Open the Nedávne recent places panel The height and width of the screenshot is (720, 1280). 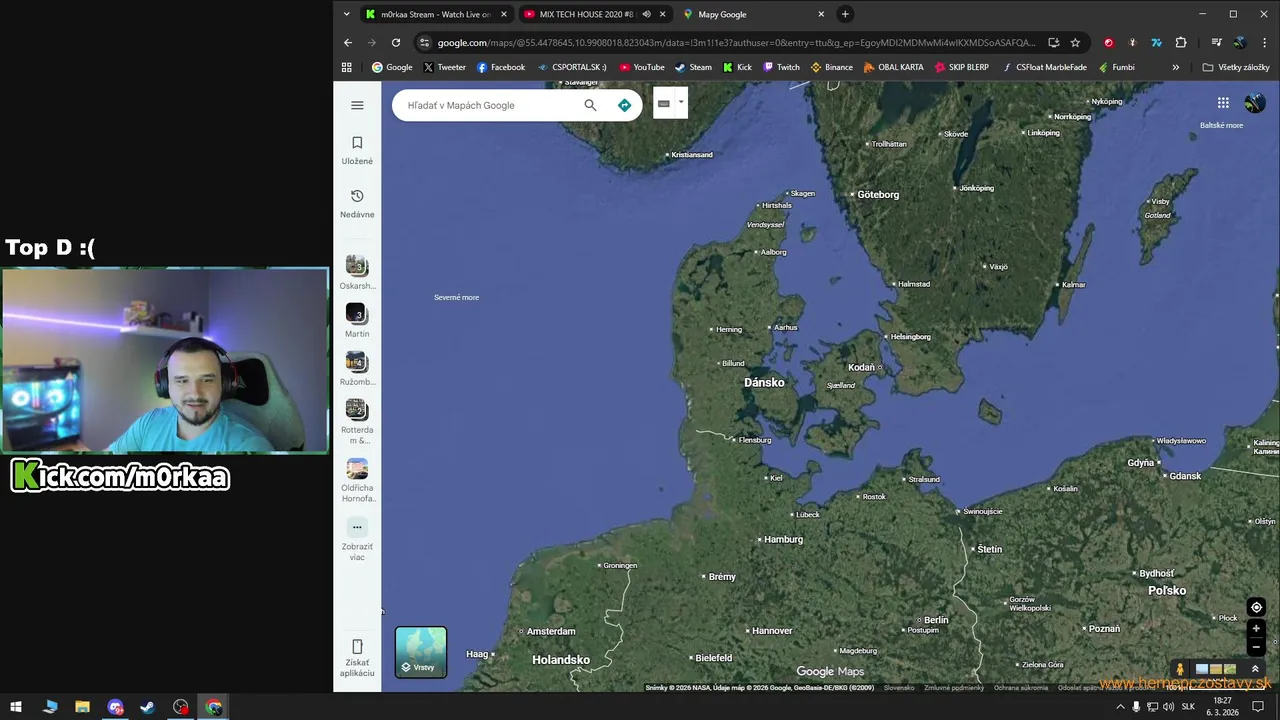tap(357, 203)
